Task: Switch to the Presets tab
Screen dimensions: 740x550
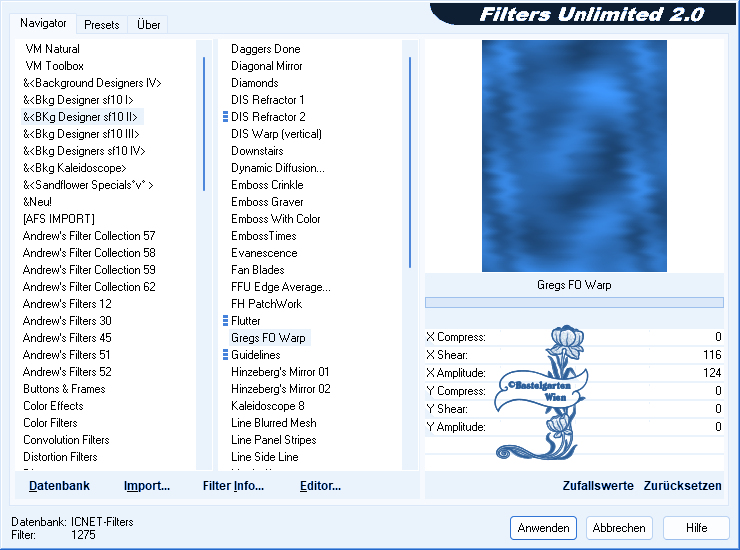Action: (102, 25)
